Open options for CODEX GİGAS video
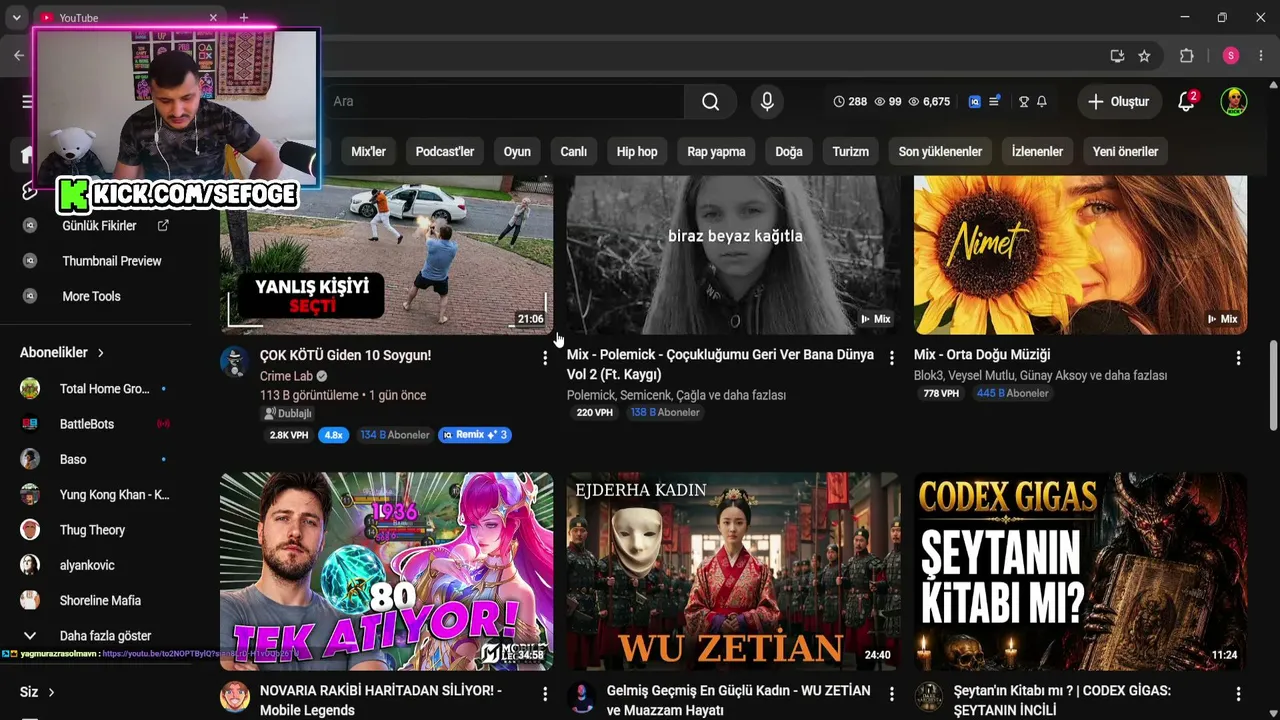 1238,693
